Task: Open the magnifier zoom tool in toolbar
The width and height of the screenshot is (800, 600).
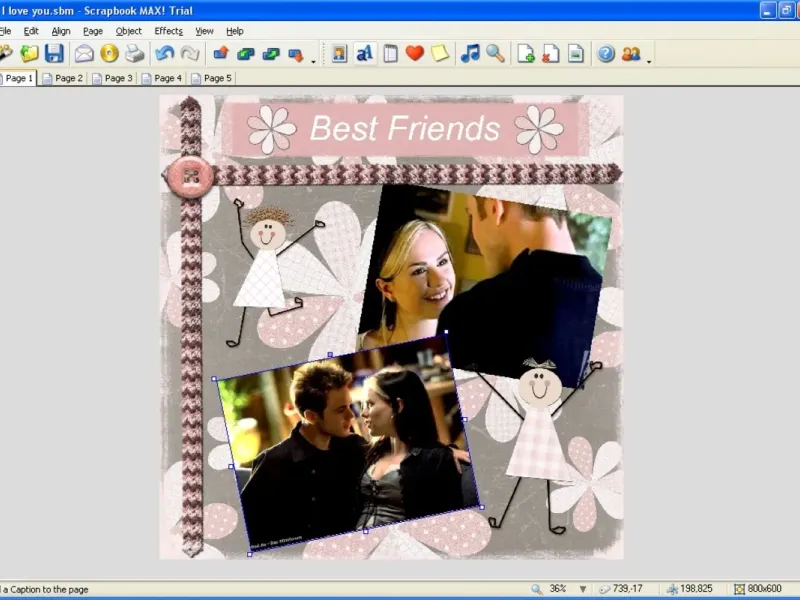Action: coord(495,54)
